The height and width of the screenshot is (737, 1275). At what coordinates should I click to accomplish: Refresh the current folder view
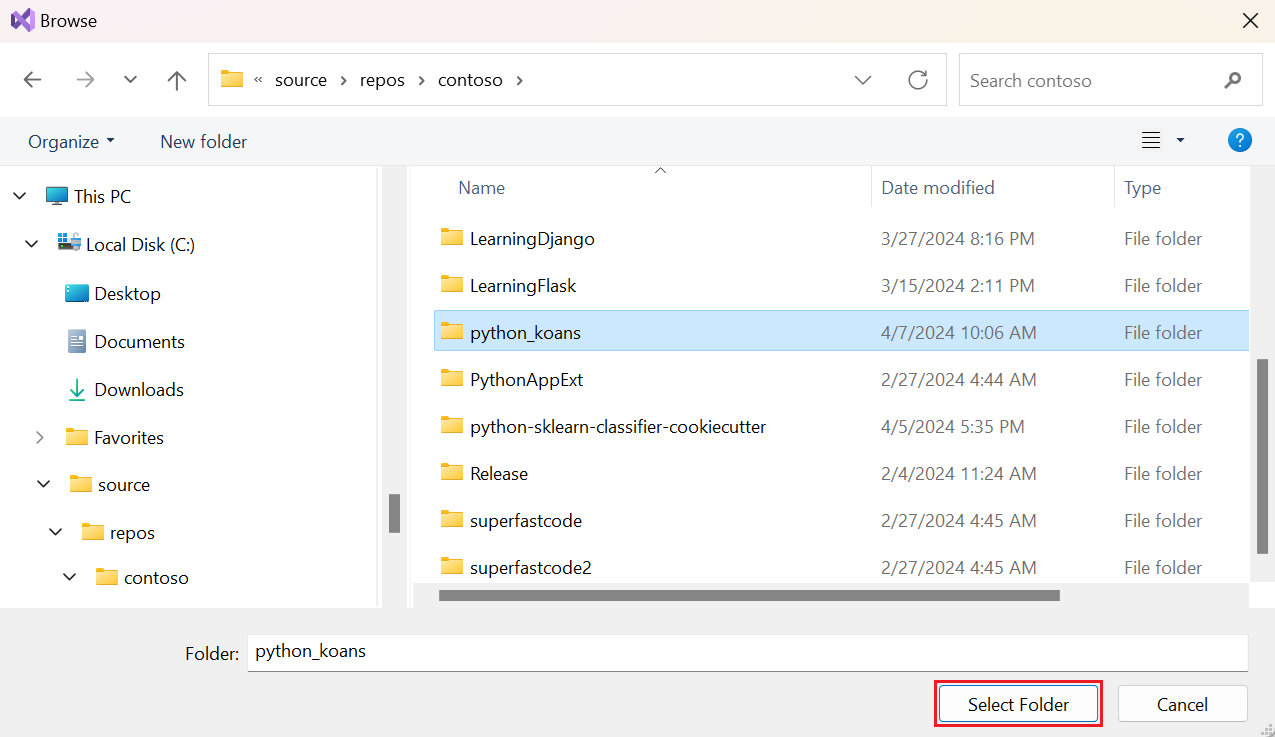[x=918, y=80]
